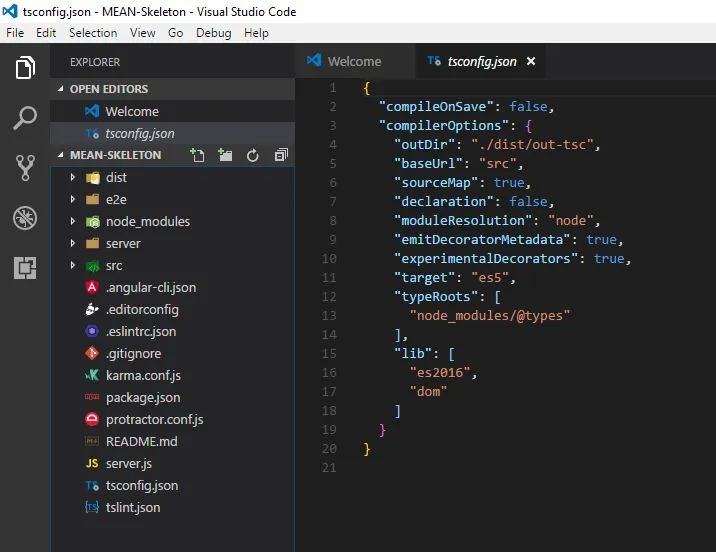Click the VS Code logo in title bar
The width and height of the screenshot is (716, 552).
click(x=10, y=11)
